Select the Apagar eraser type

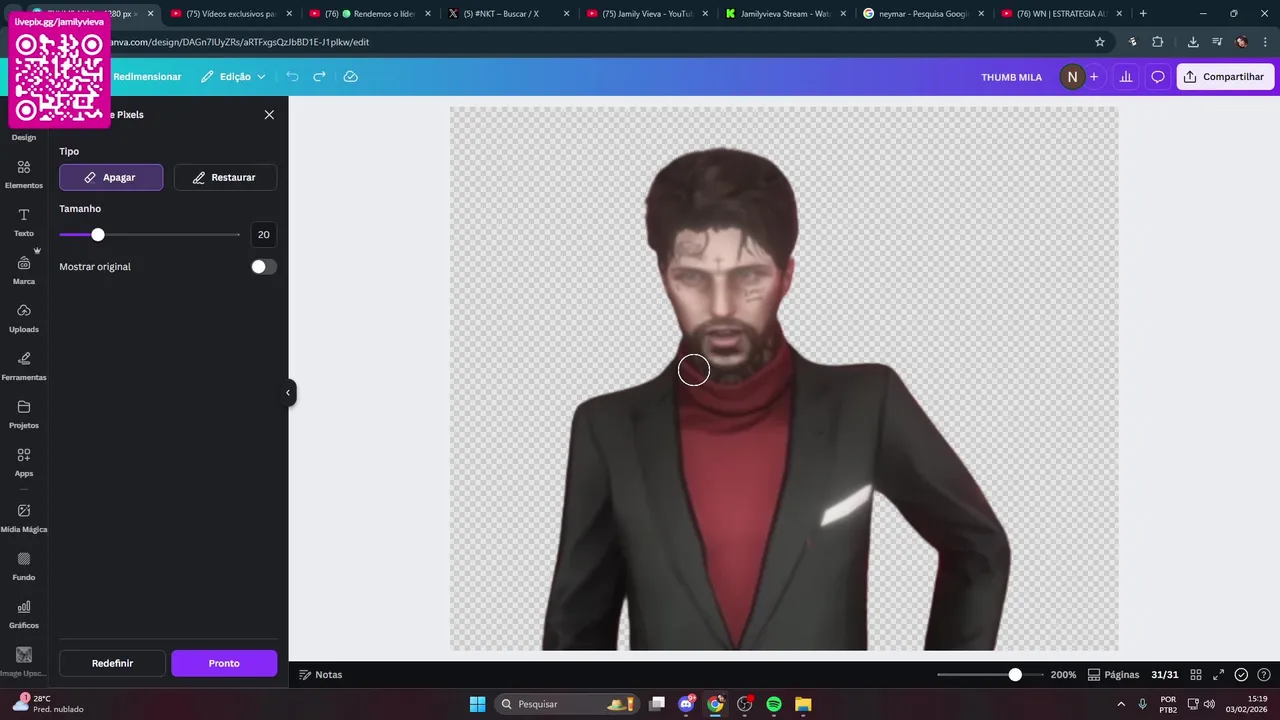[x=111, y=177]
